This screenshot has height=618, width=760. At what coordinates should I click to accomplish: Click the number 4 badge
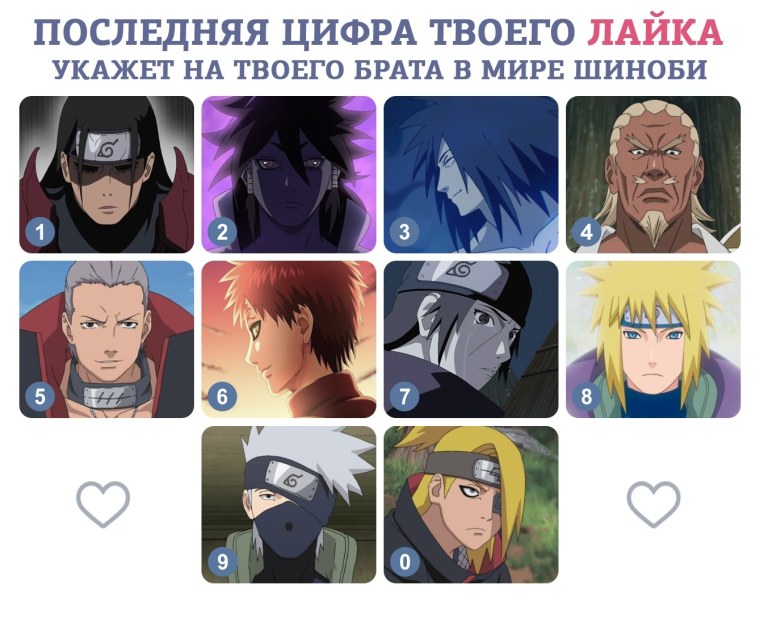(586, 232)
